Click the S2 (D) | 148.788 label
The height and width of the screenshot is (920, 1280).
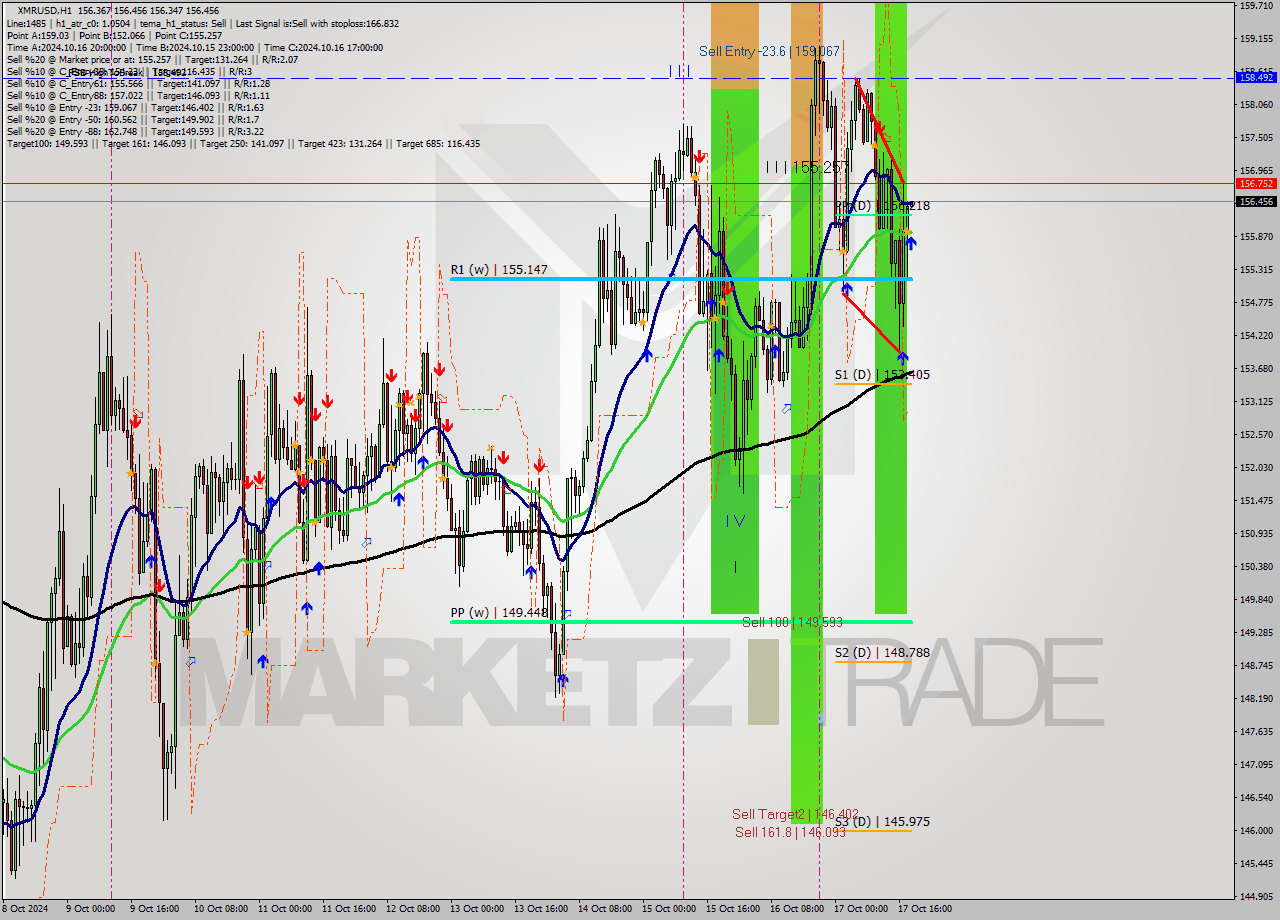click(882, 653)
